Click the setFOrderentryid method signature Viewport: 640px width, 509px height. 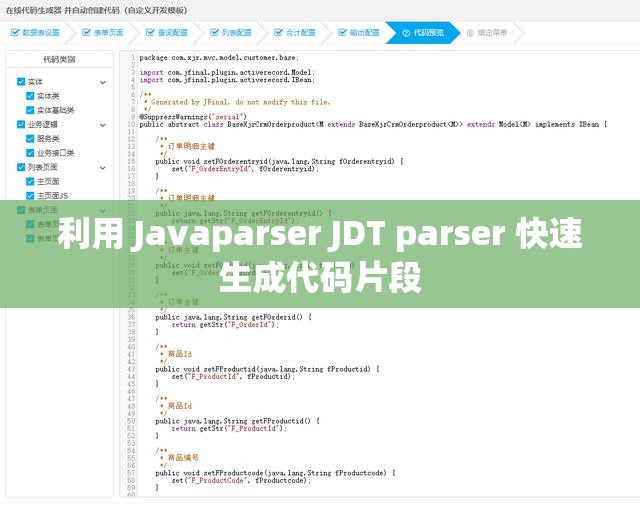[x=279, y=161]
